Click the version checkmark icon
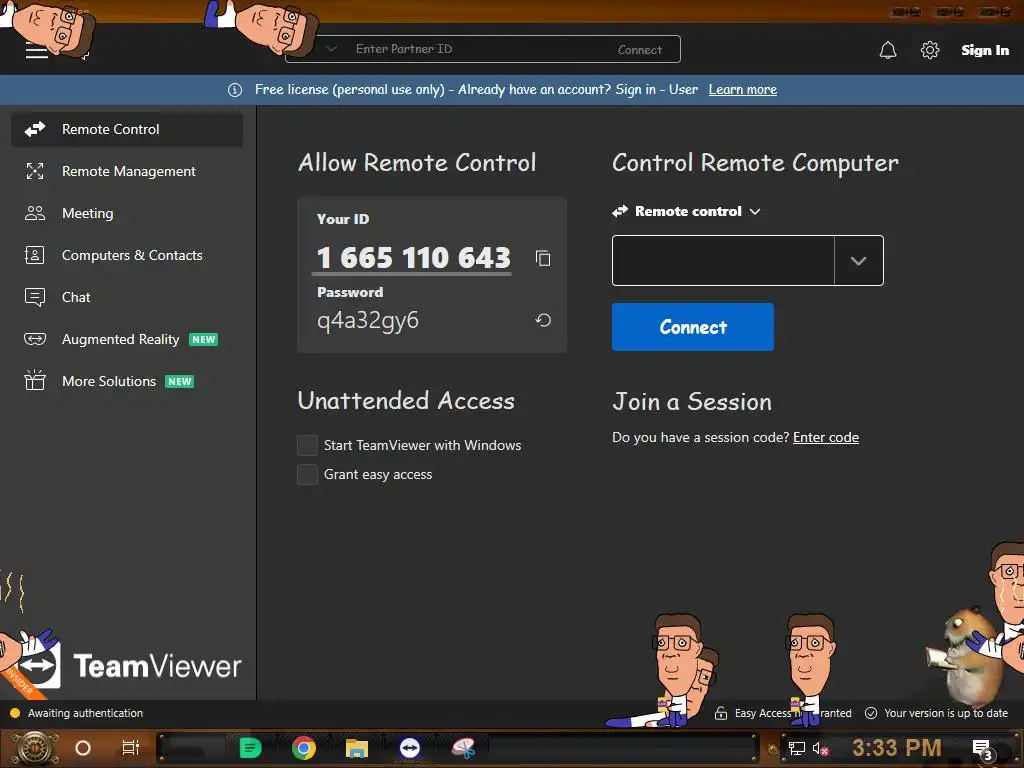The image size is (1024, 768). [871, 713]
